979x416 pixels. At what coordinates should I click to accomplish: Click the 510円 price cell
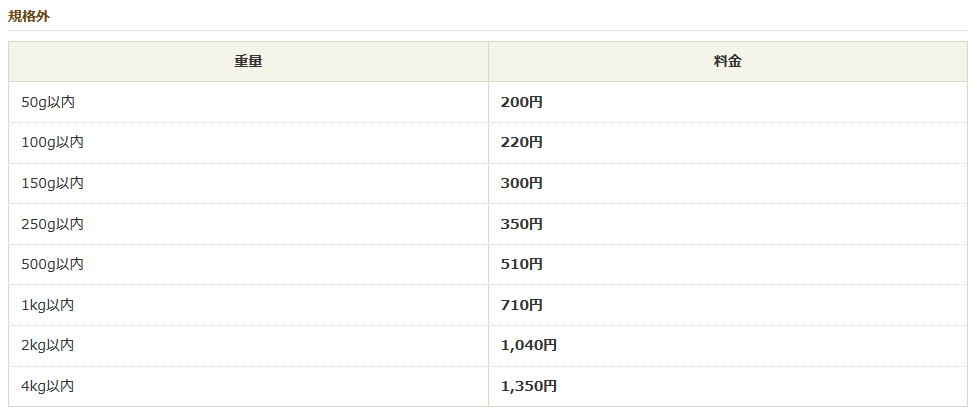click(521, 265)
